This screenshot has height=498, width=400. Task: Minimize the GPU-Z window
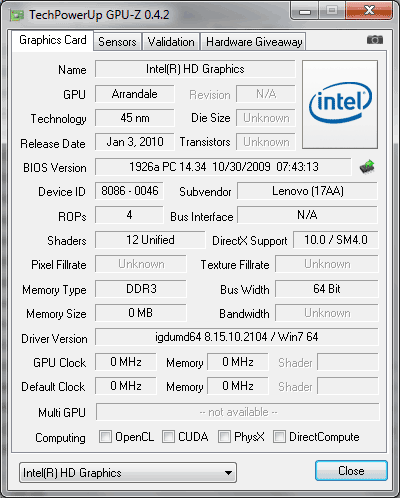point(305,11)
